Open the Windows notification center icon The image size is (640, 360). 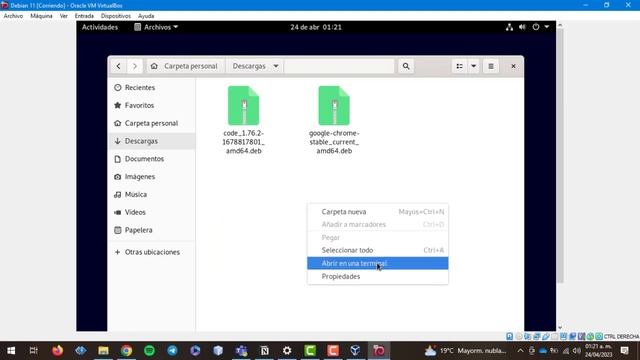(624, 351)
